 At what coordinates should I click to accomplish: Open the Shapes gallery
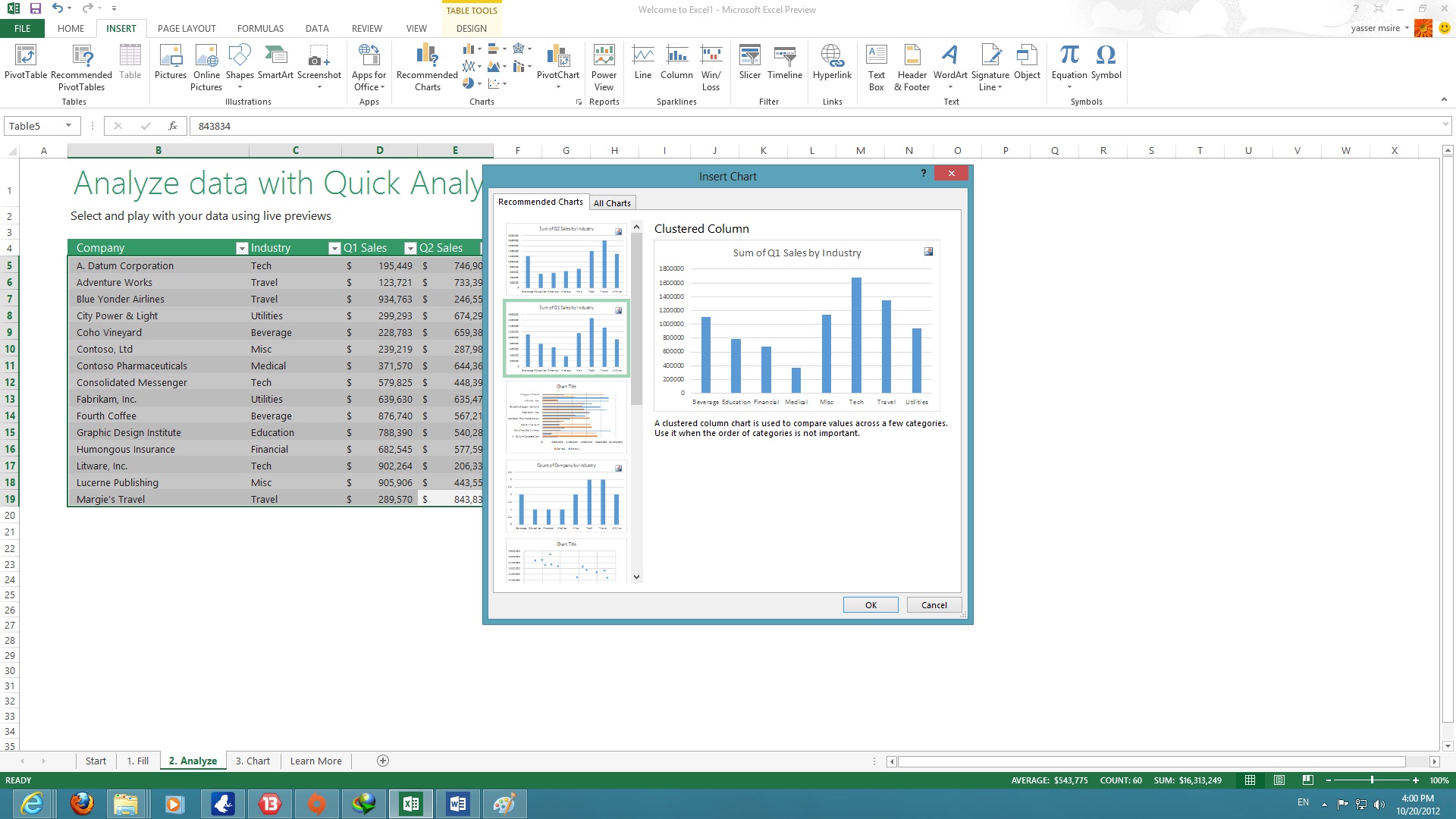coord(240,67)
